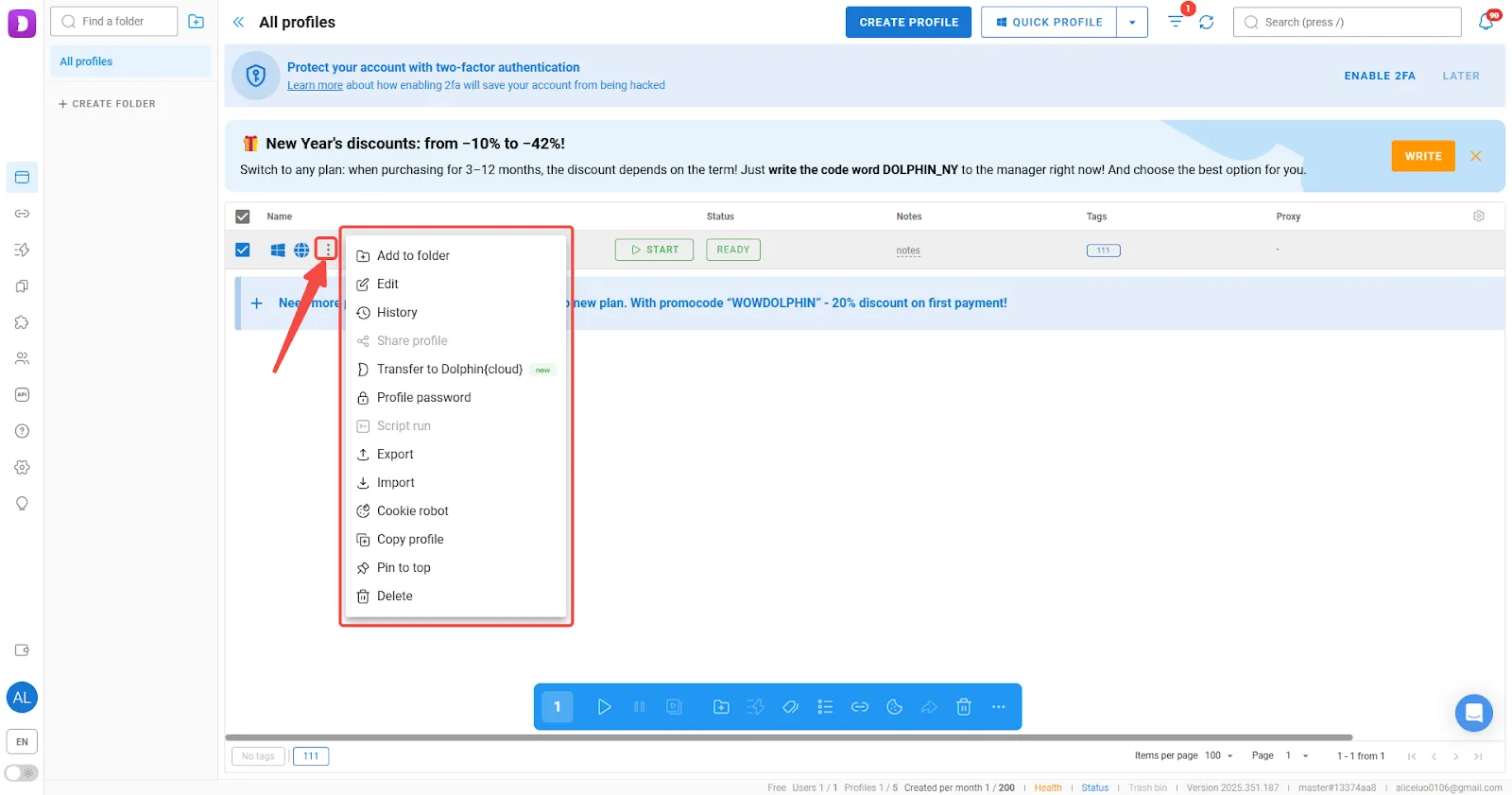Click the refresh profiles icon
This screenshot has height=795, width=1512.
tap(1207, 22)
